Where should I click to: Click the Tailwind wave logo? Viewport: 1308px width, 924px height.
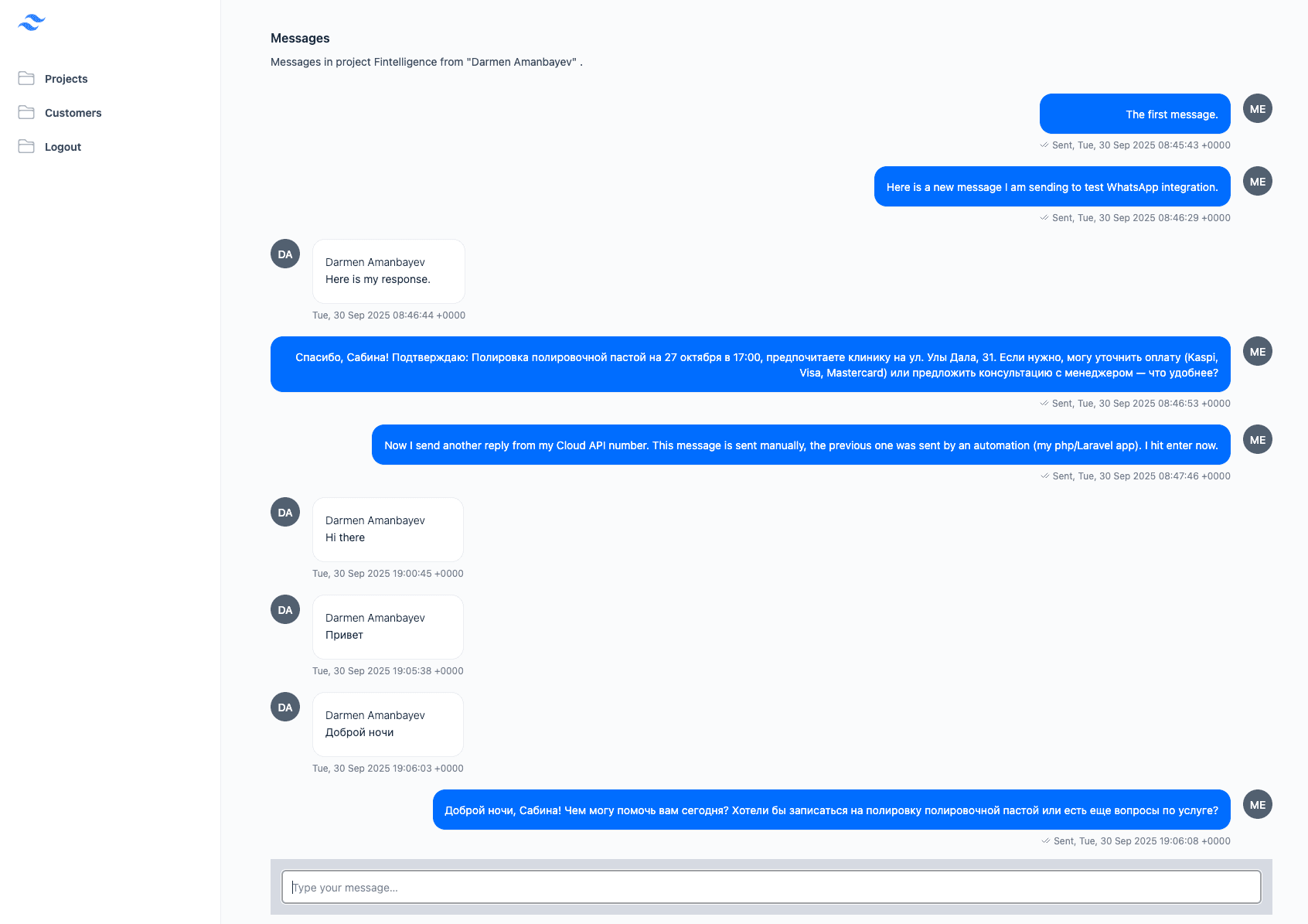[x=32, y=22]
